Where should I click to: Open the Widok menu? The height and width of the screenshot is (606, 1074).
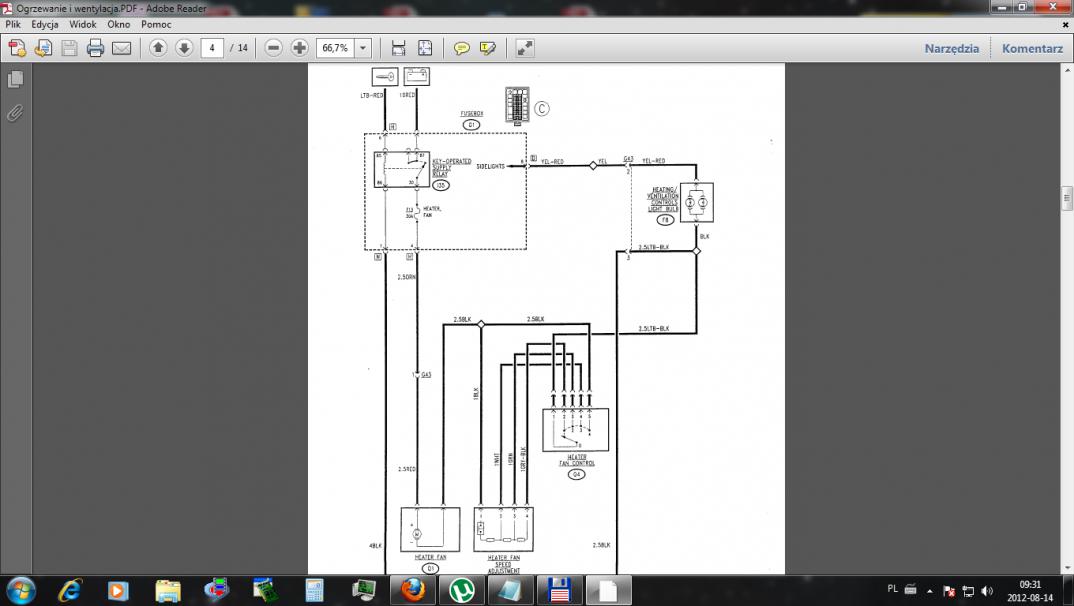tap(83, 24)
